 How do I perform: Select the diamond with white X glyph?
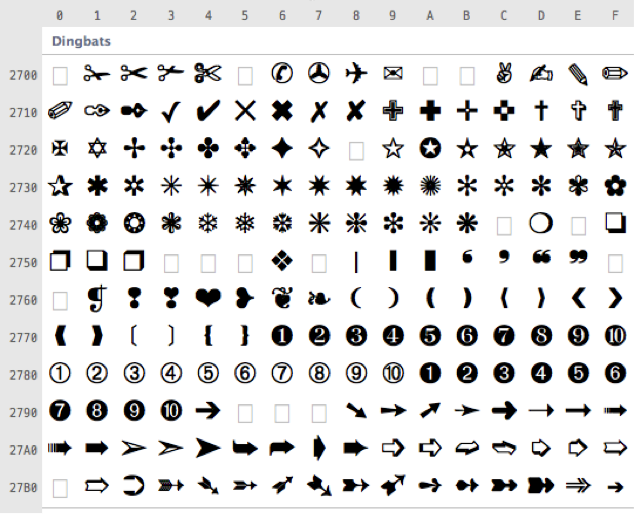(x=282, y=261)
